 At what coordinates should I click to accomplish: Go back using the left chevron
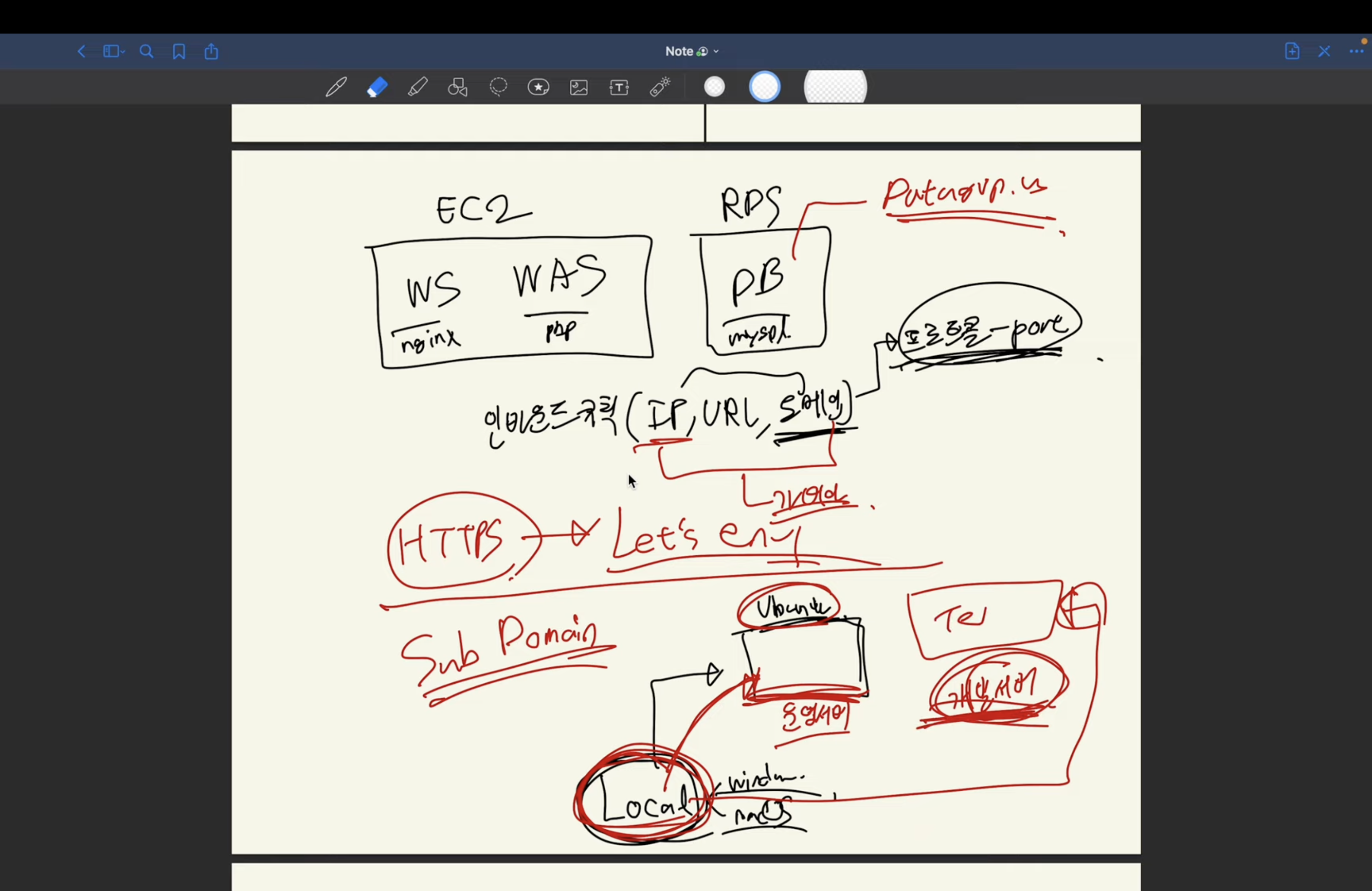[x=81, y=51]
